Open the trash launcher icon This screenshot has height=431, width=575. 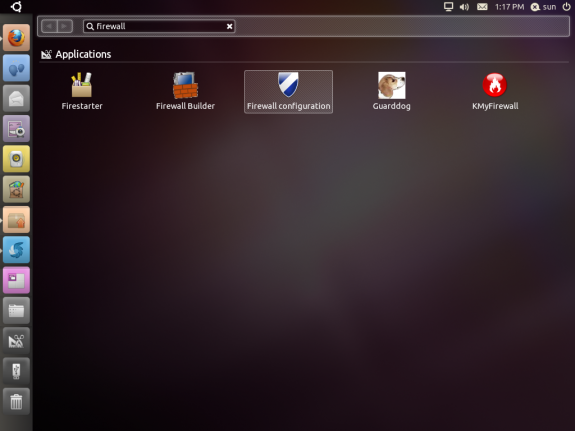[16, 401]
